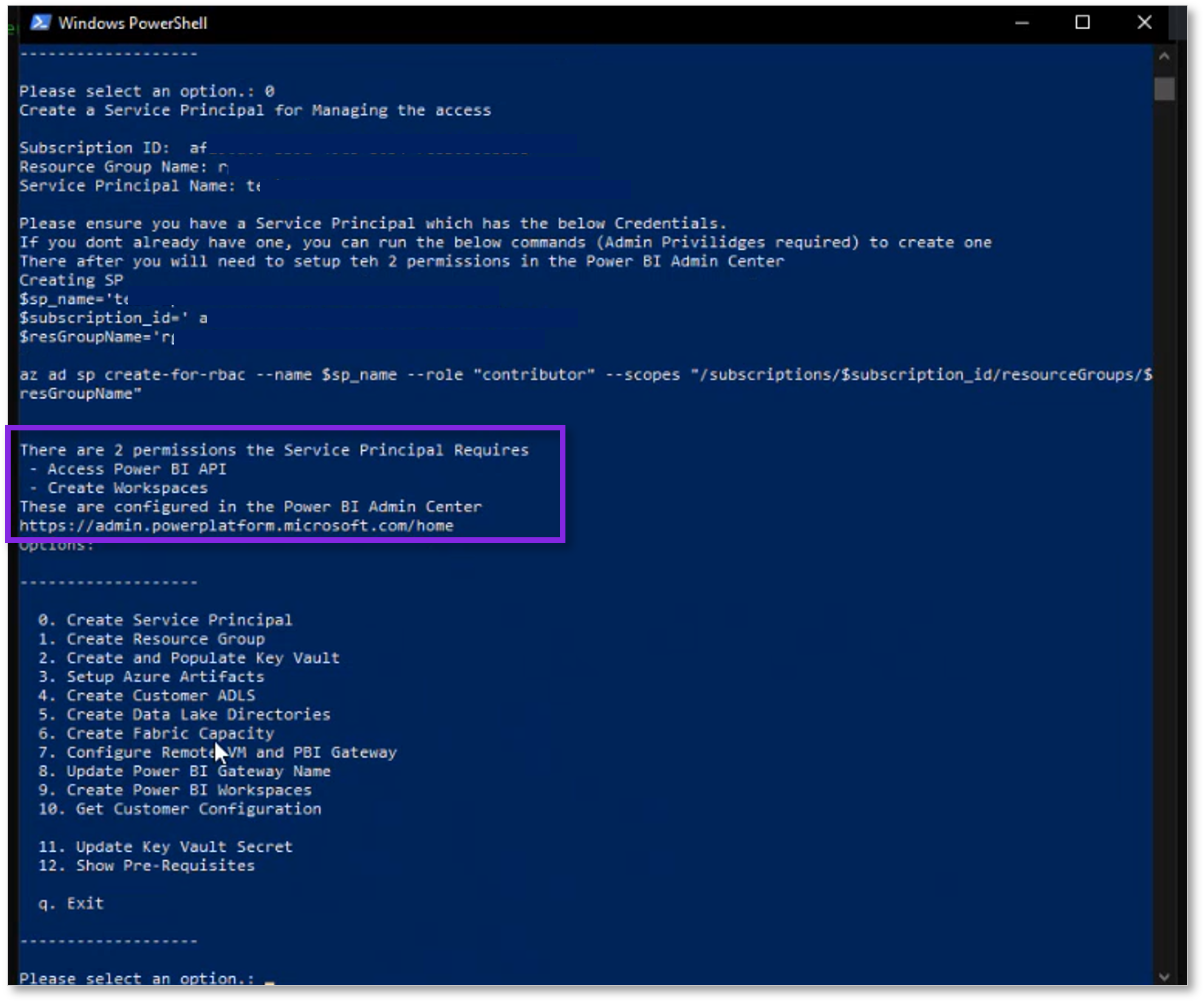
Task: Click the vertical scrollbar thumb
Action: tap(1164, 89)
